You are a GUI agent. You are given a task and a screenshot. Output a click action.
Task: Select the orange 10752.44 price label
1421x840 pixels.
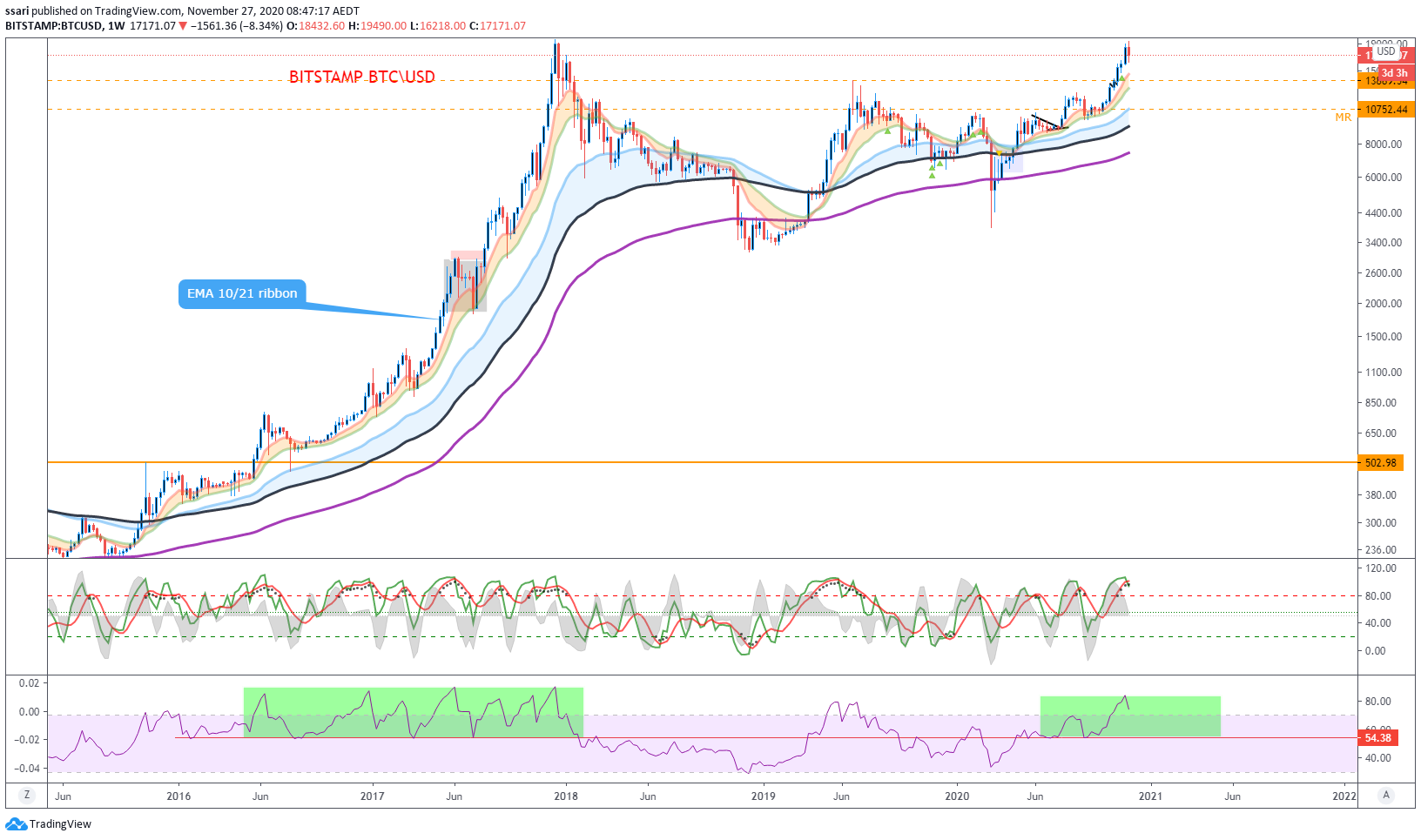(1384, 110)
